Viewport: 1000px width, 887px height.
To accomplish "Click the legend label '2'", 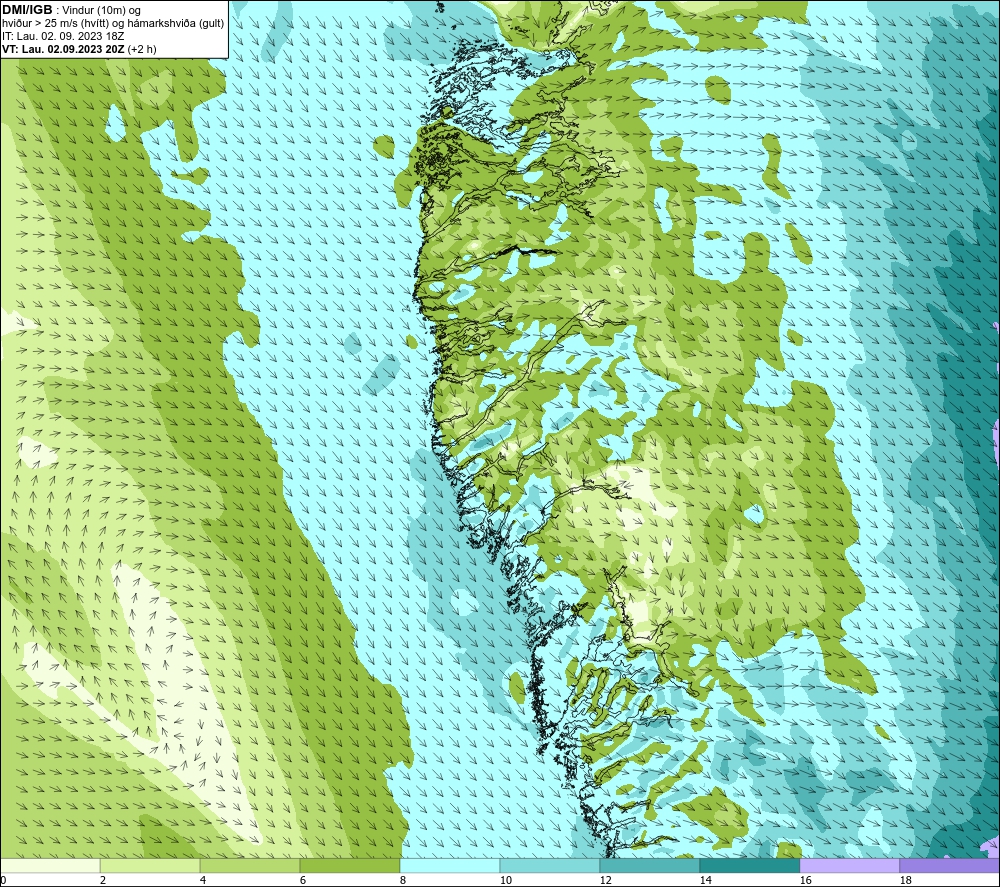I will (x=103, y=880).
